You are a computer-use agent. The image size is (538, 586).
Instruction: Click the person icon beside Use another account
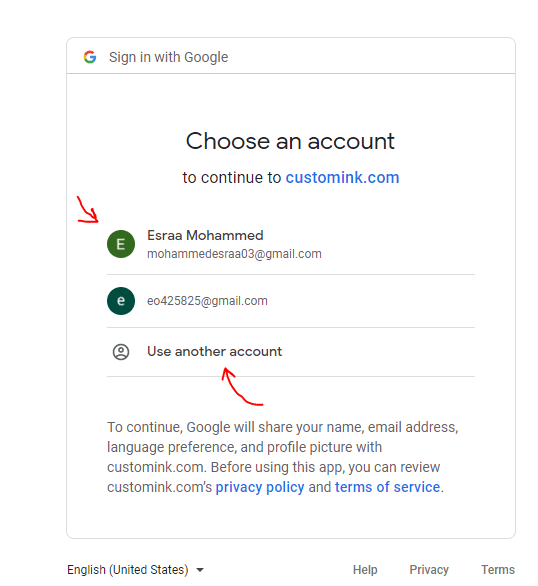coord(121,352)
